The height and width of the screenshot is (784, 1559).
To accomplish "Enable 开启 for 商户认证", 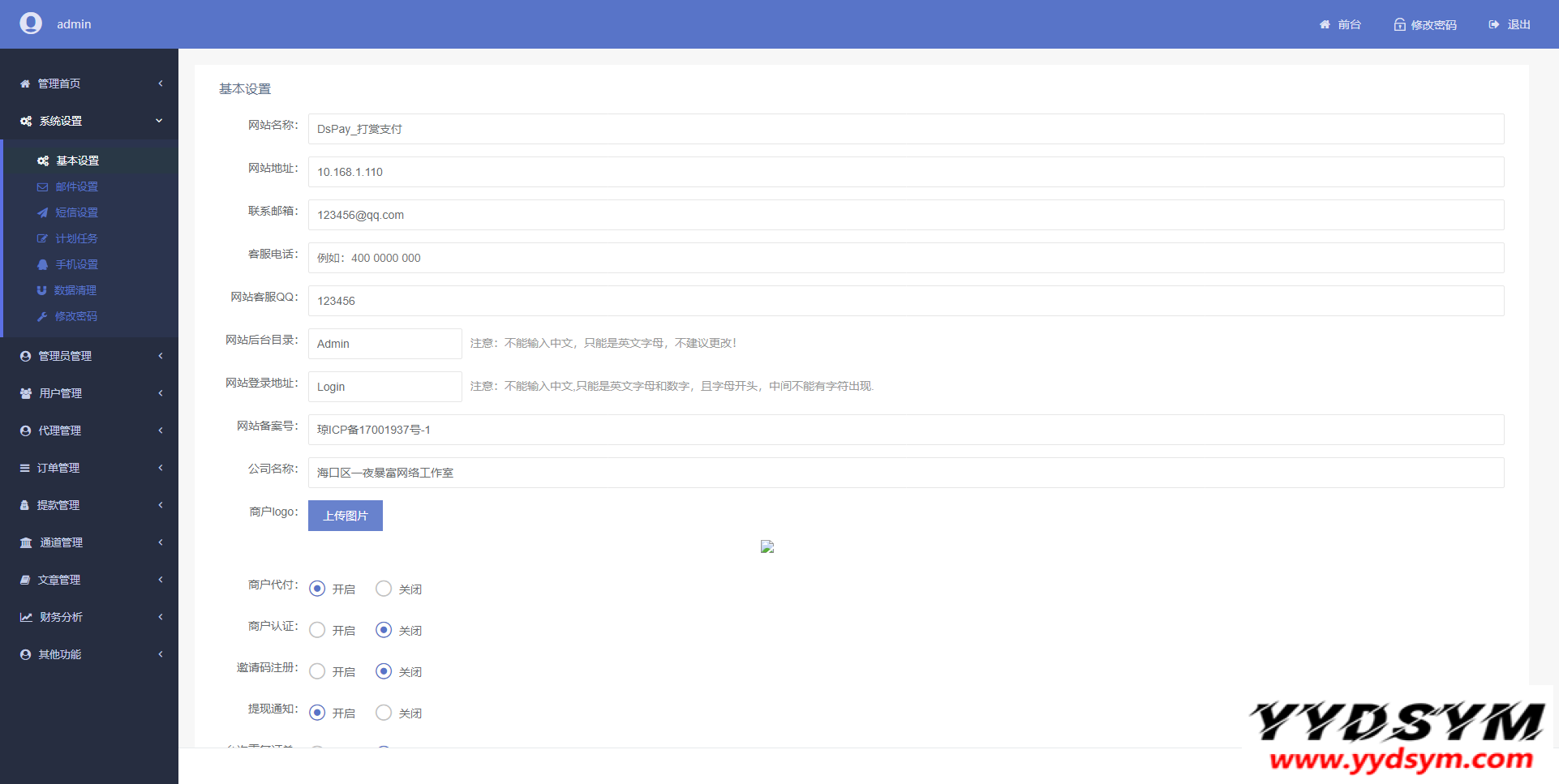I will 317,630.
